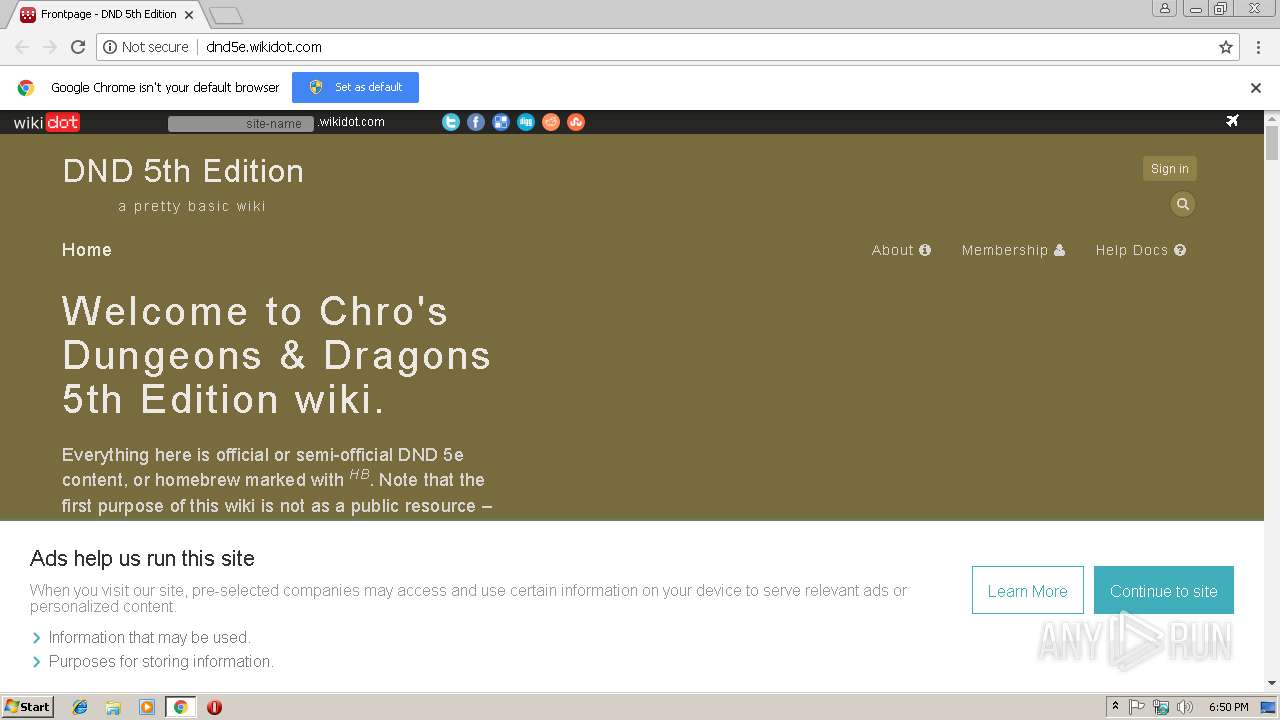Image resolution: width=1280 pixels, height=720 pixels.
Task: Click the Chrome taskbar button
Action: click(x=180, y=707)
